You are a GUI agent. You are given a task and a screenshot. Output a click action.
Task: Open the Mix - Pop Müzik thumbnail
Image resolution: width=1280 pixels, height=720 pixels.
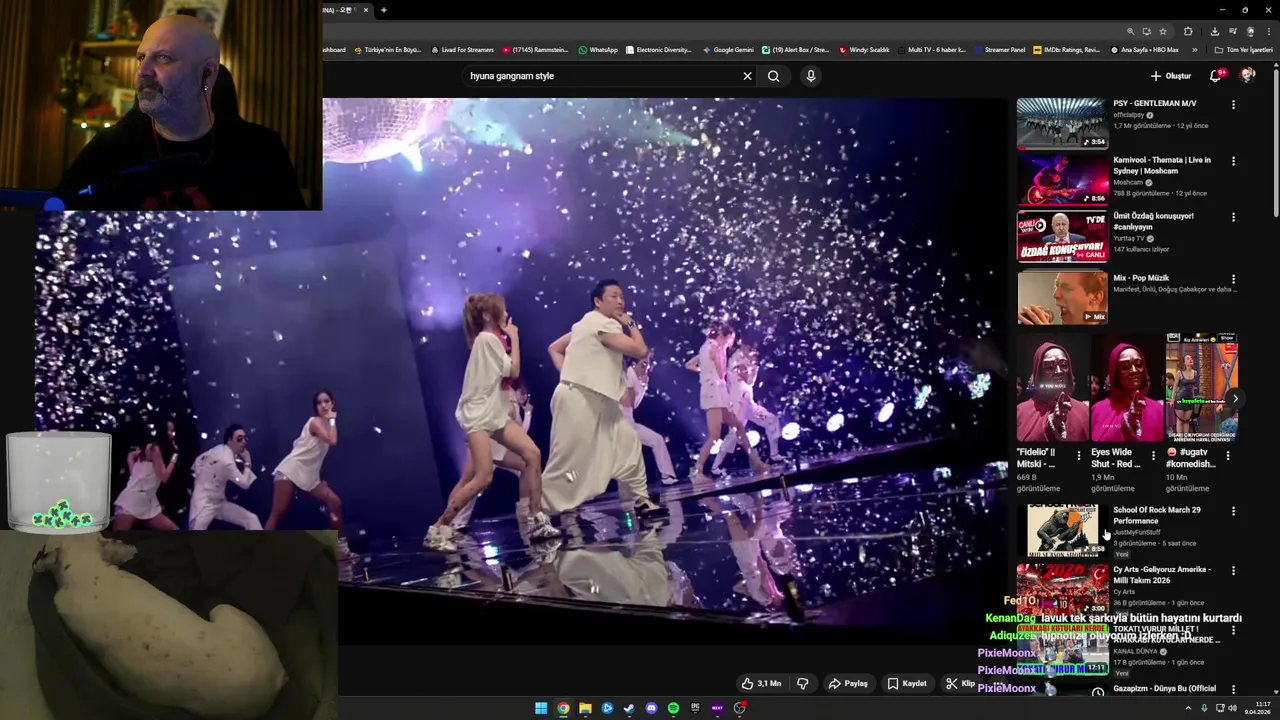pos(1062,297)
